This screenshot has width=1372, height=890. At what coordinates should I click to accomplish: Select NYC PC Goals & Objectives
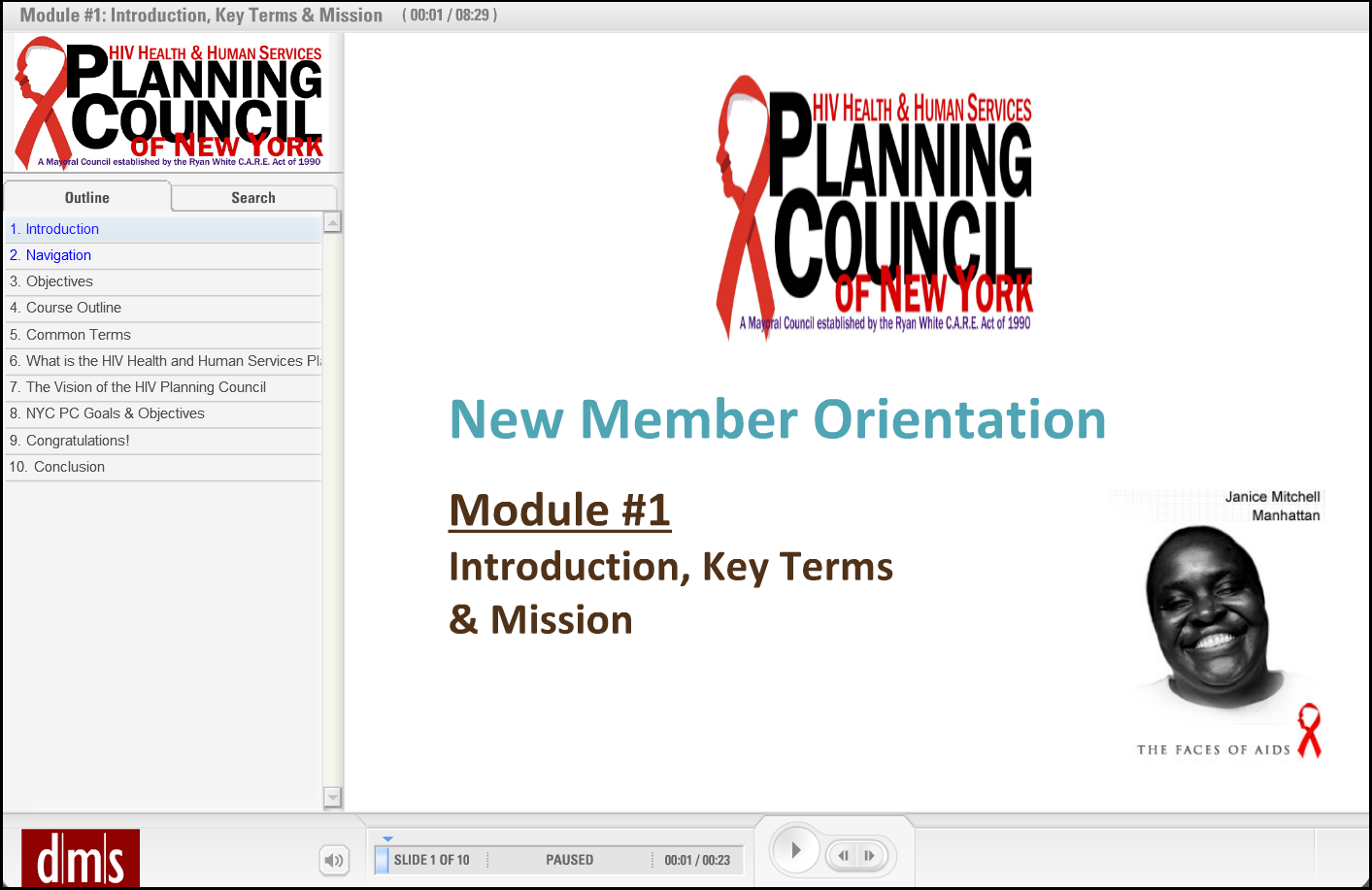(x=115, y=413)
